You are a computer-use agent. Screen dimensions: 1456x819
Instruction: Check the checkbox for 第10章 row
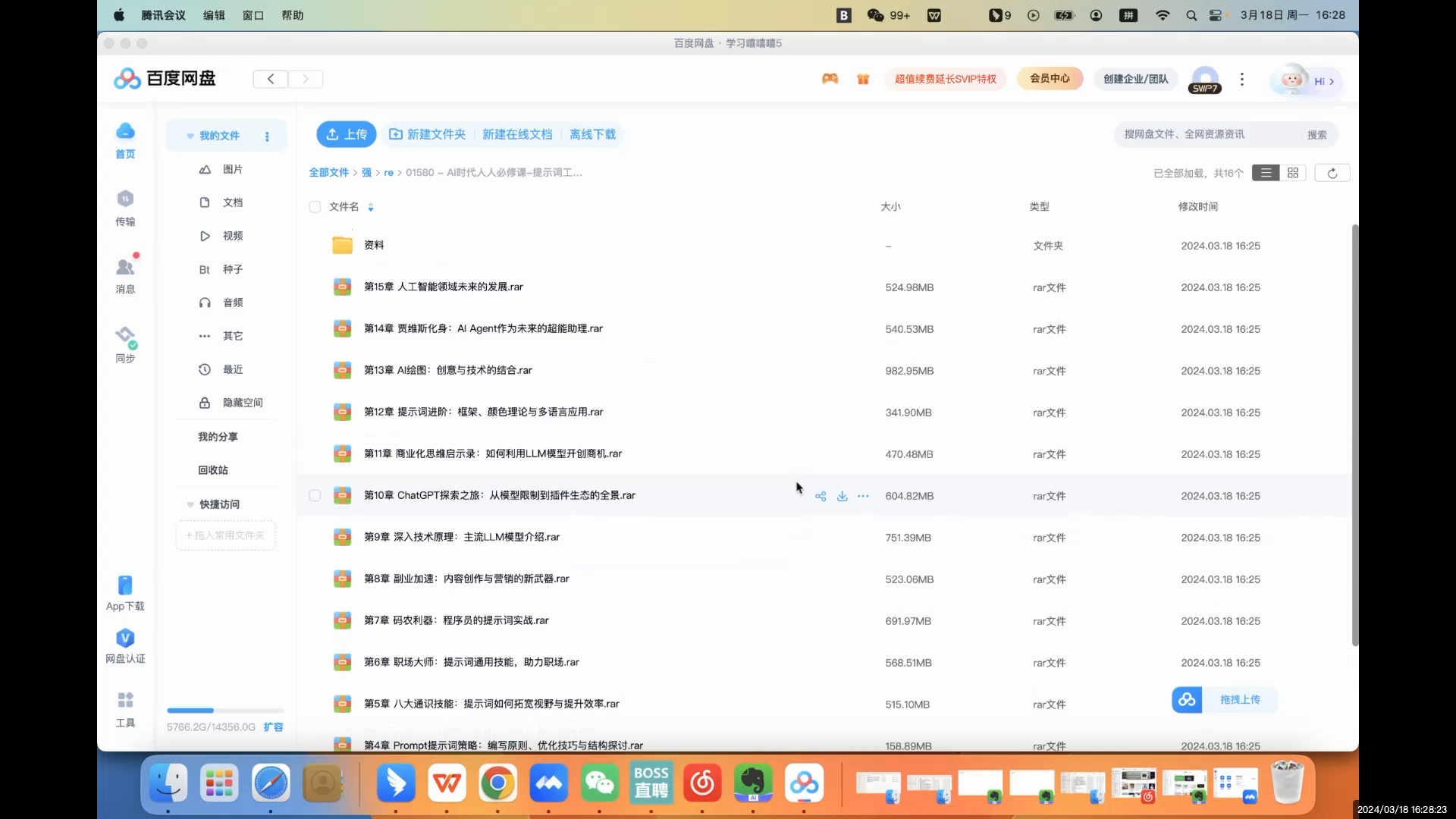pyautogui.click(x=315, y=495)
